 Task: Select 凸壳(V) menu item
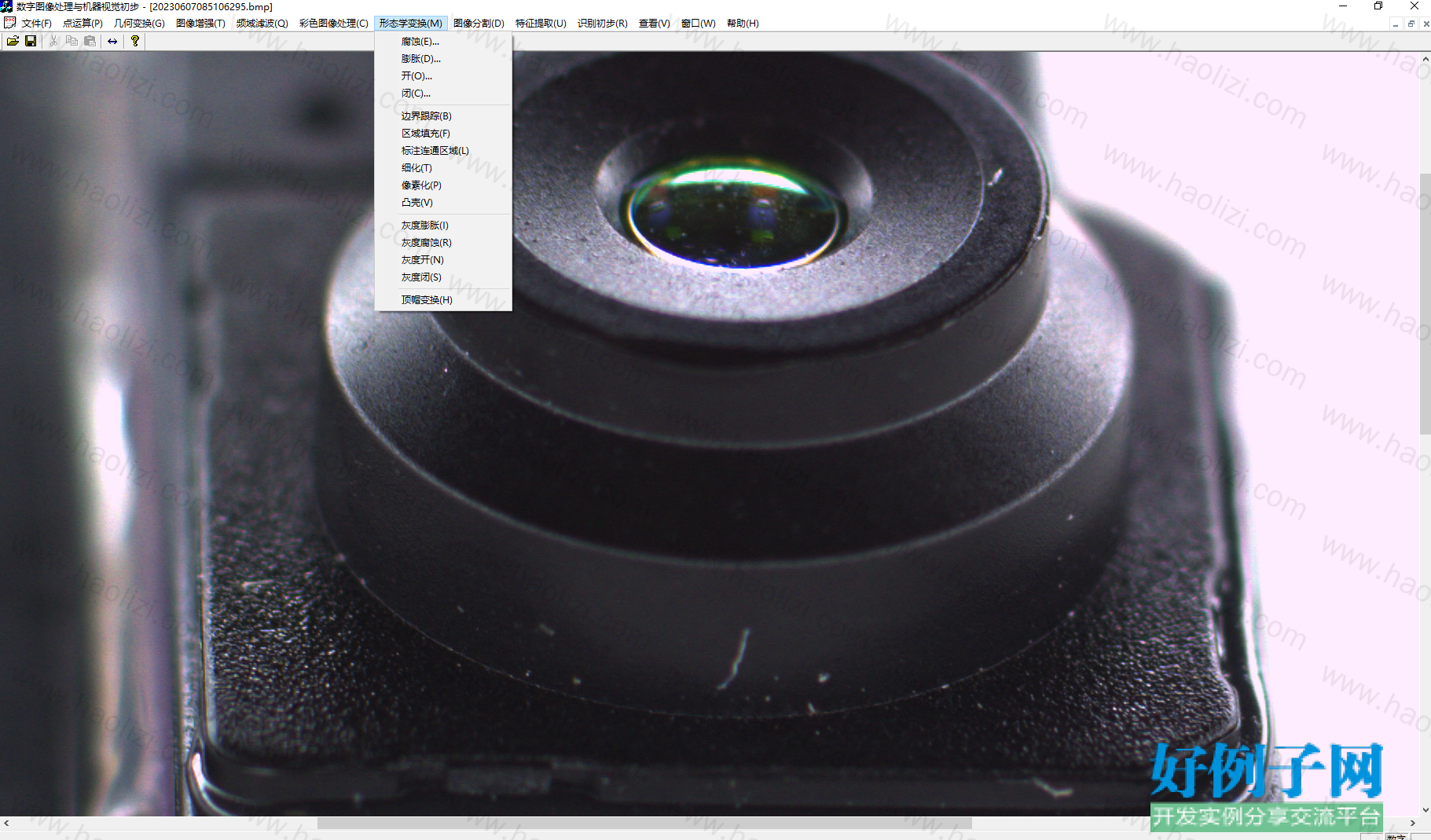[x=443, y=203]
